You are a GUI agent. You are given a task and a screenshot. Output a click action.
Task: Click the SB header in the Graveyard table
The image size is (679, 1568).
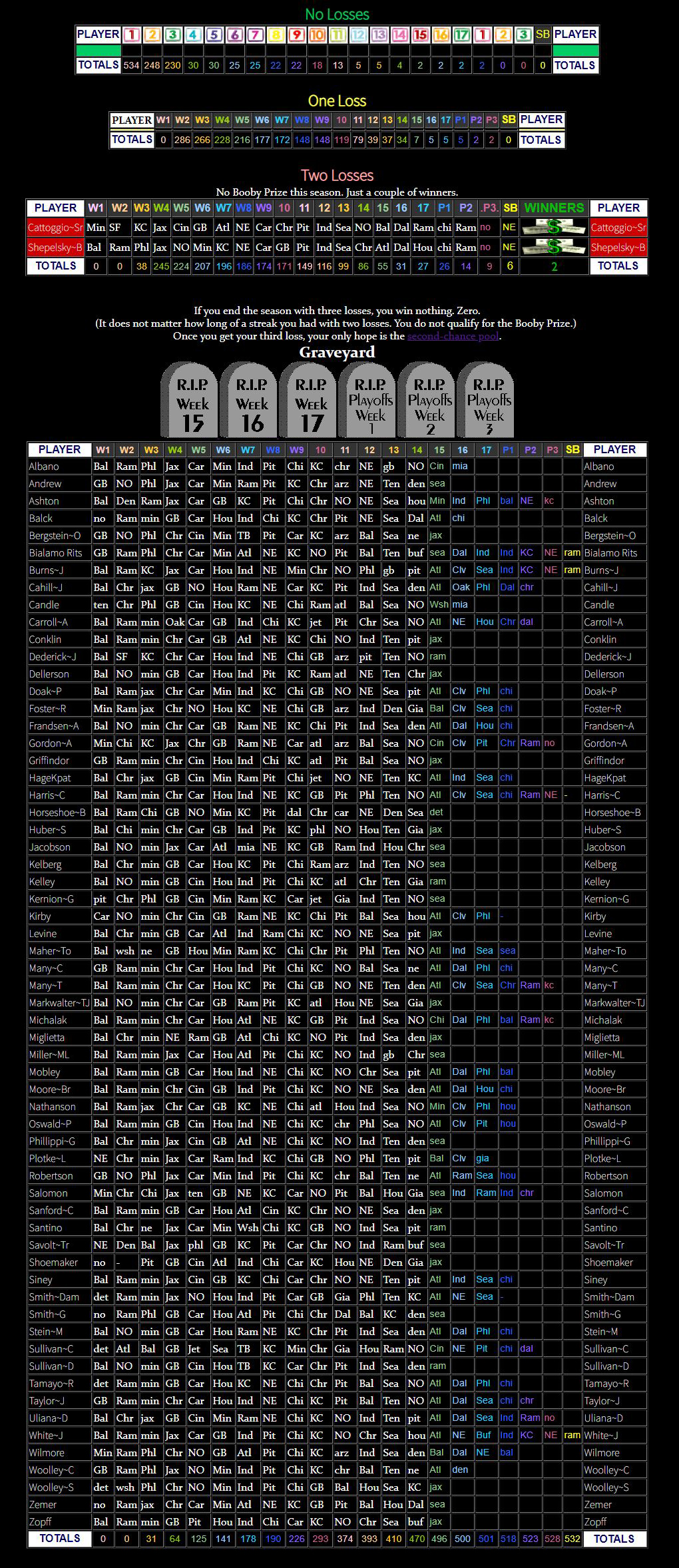coord(572,450)
